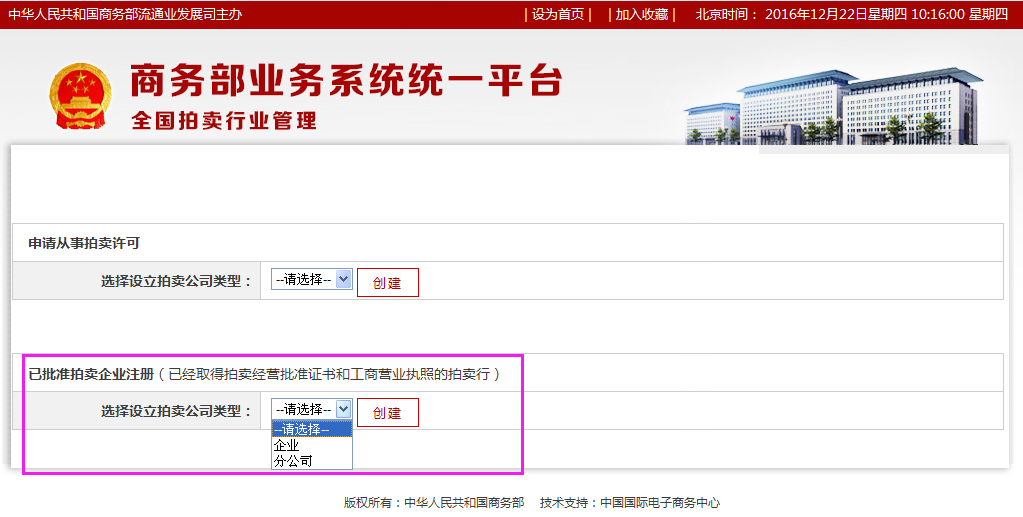Click the 版权所有：中华人民共和国商务部 footer text
The width and height of the screenshot is (1023, 517).
(x=434, y=503)
